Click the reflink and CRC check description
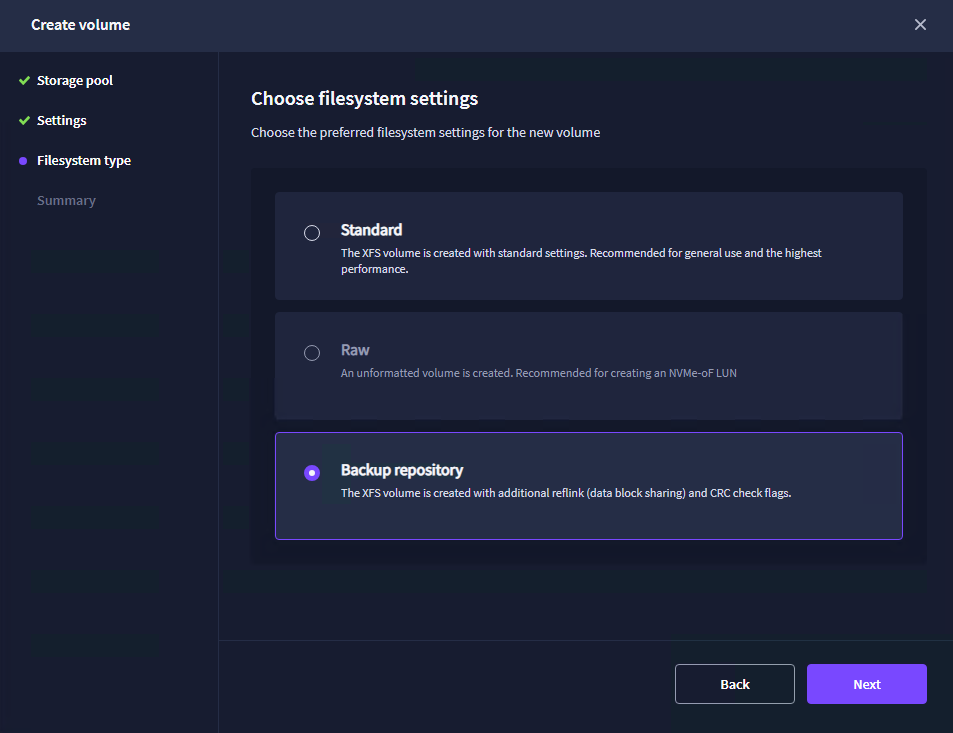Image resolution: width=953 pixels, height=733 pixels. [x=566, y=493]
